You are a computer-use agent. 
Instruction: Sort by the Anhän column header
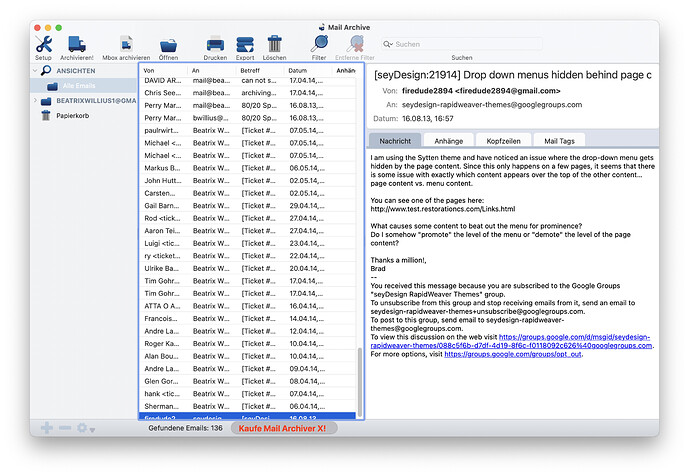pyautogui.click(x=346, y=70)
